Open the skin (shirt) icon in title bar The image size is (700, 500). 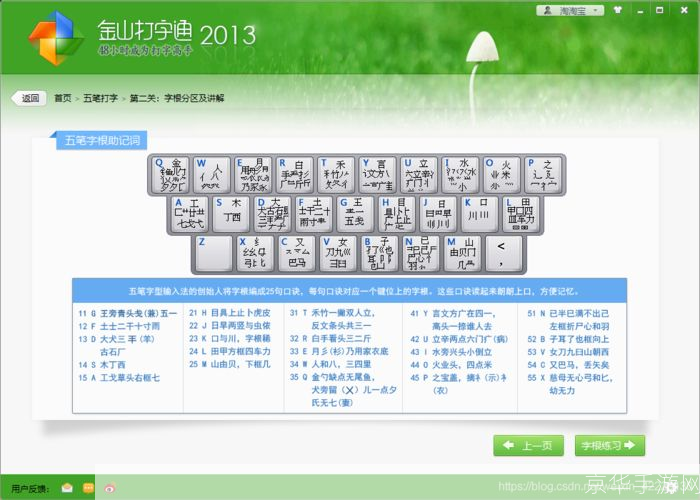(618, 10)
